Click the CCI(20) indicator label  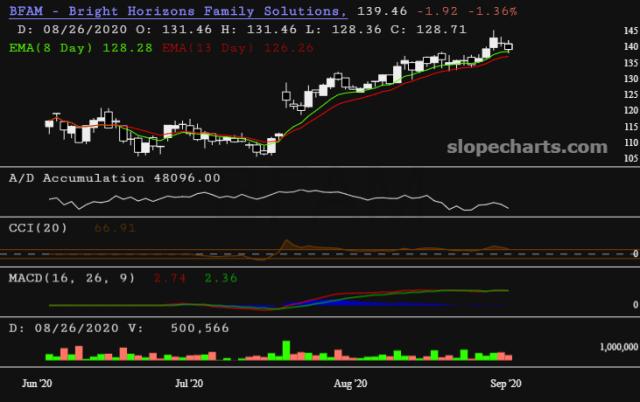click(38, 228)
